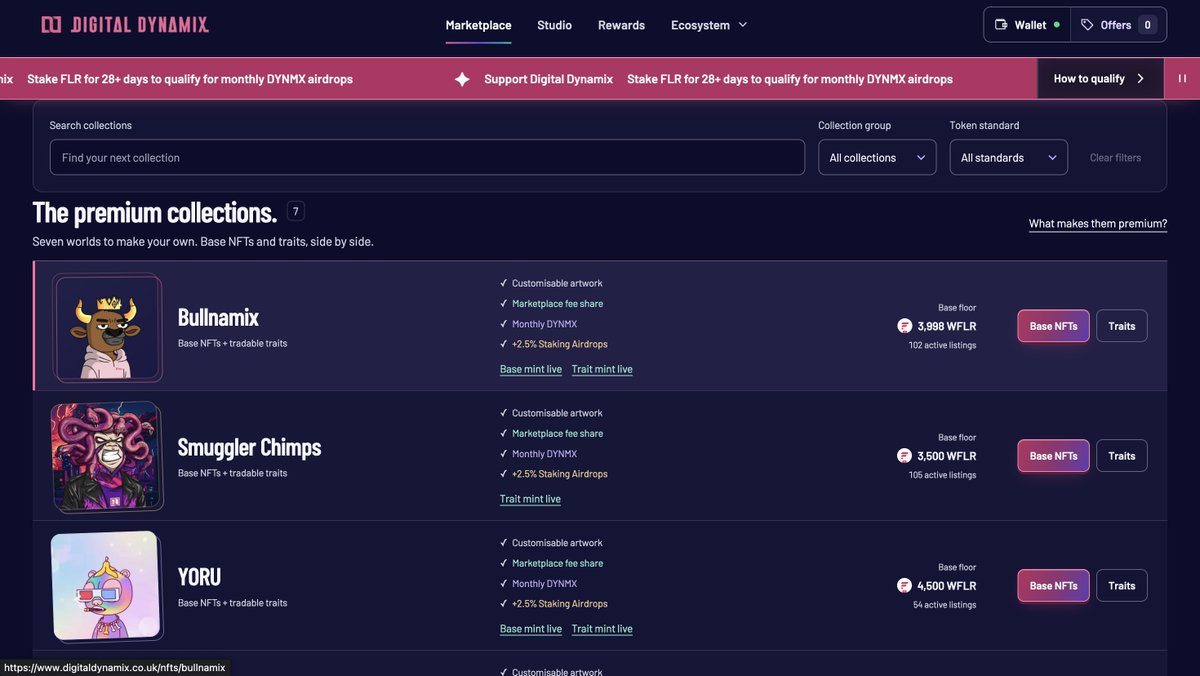
Task: Click the Bullnamix collection title
Action: coord(218,317)
